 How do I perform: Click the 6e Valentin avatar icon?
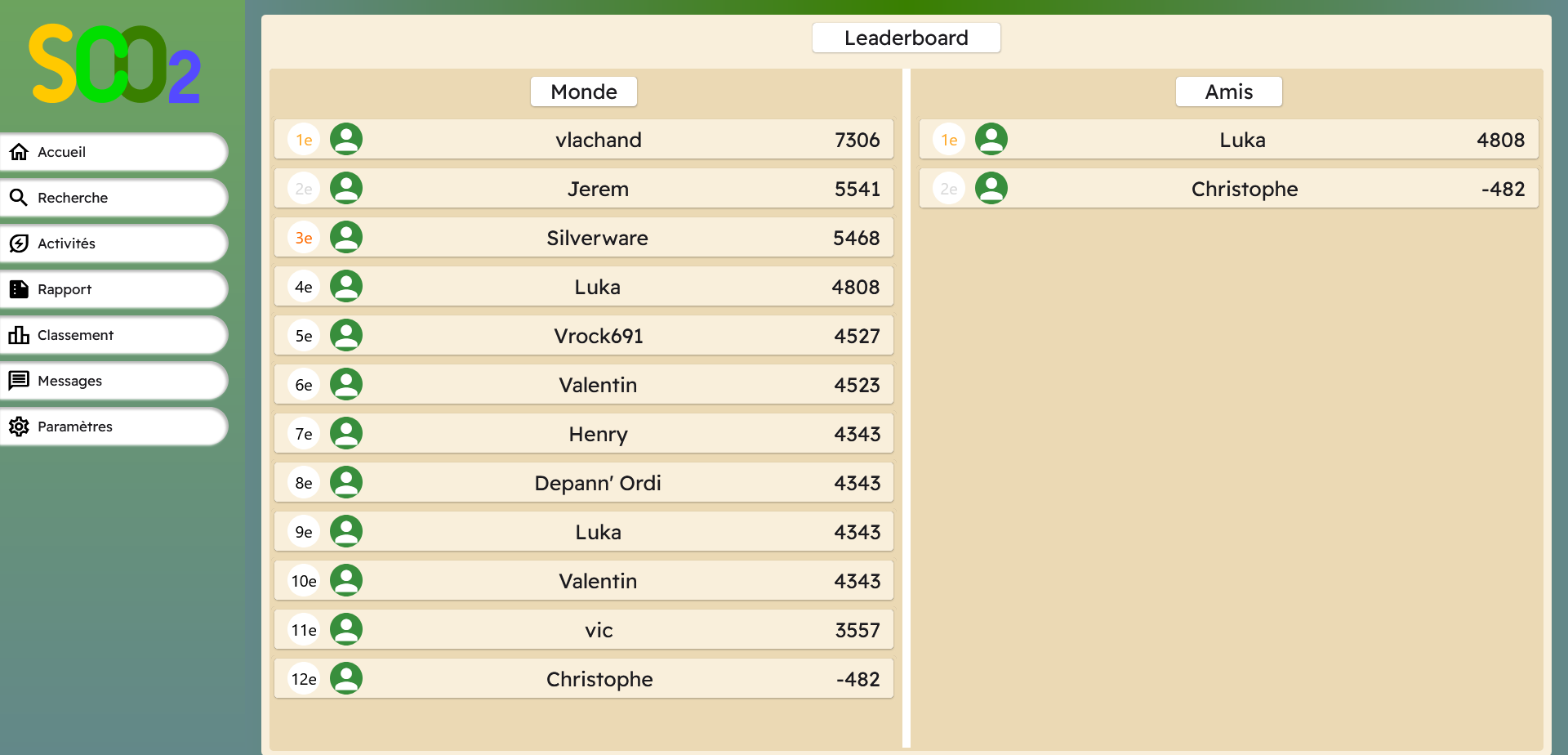click(x=346, y=384)
